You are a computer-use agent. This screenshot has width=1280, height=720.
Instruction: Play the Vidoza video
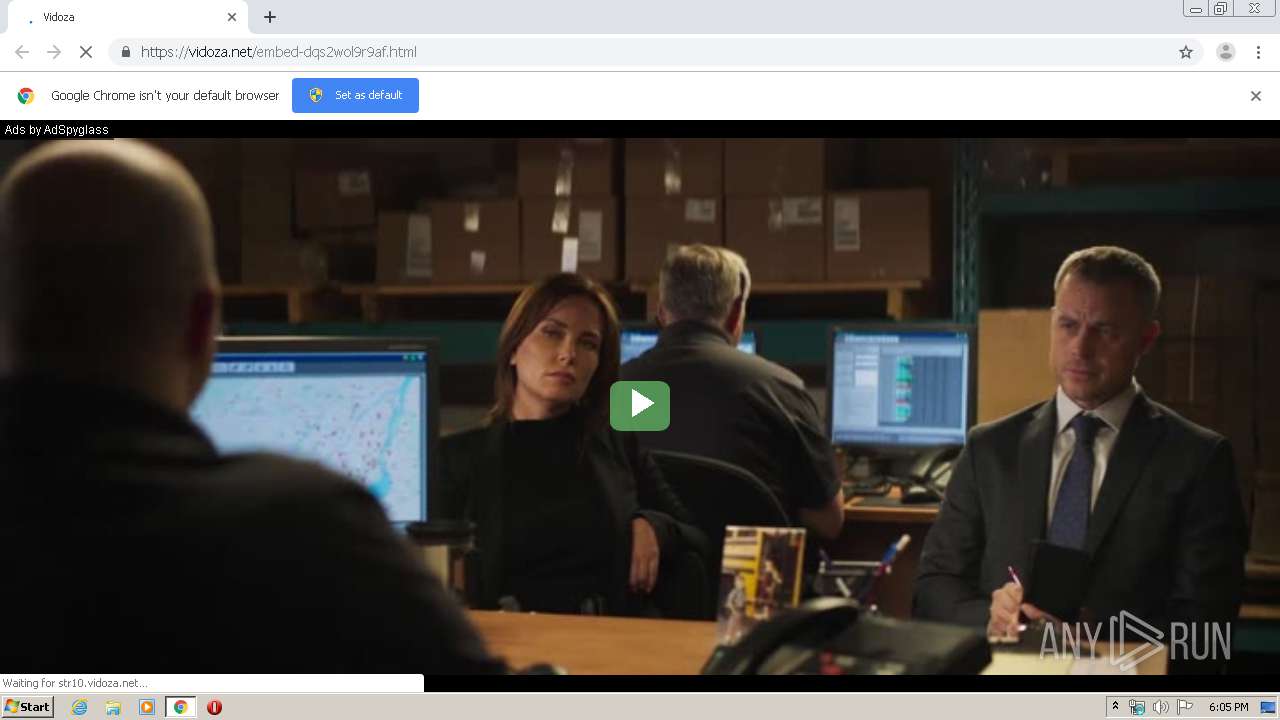[640, 405]
